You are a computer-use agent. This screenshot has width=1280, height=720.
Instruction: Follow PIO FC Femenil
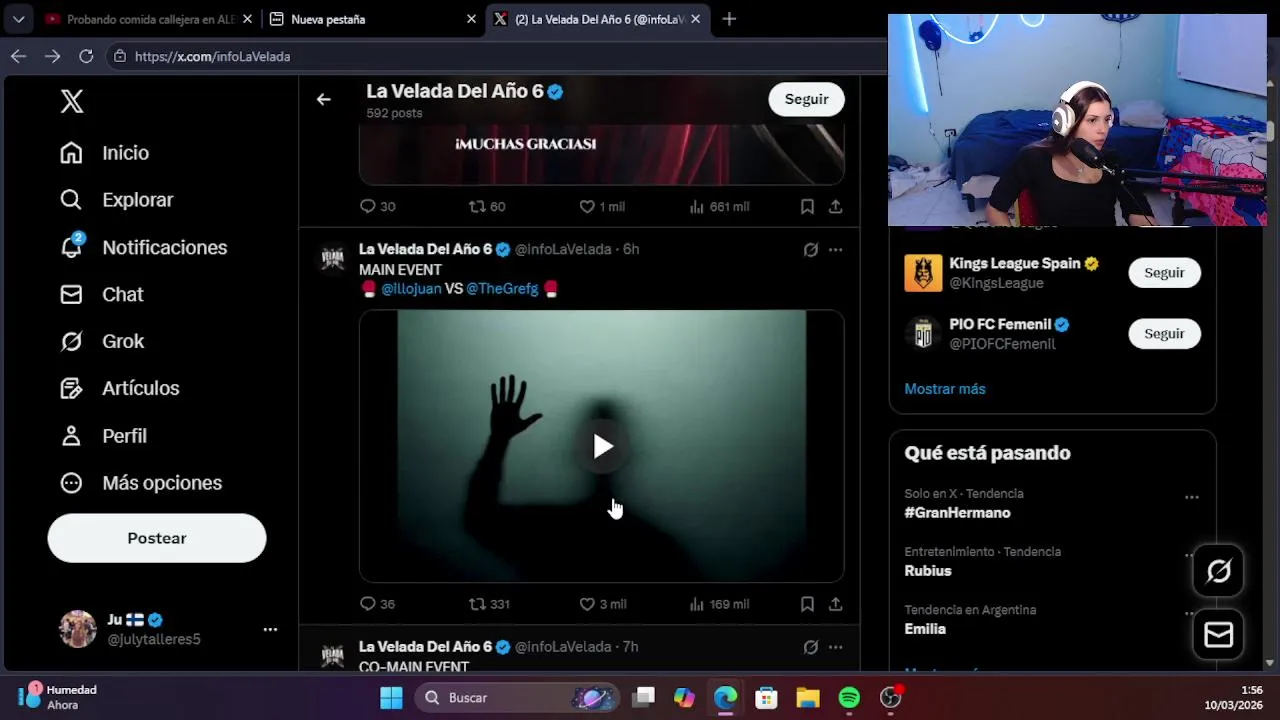pyautogui.click(x=1164, y=334)
